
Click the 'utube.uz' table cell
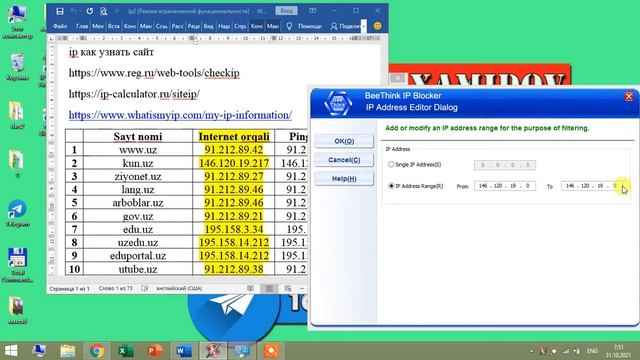[x=138, y=269]
